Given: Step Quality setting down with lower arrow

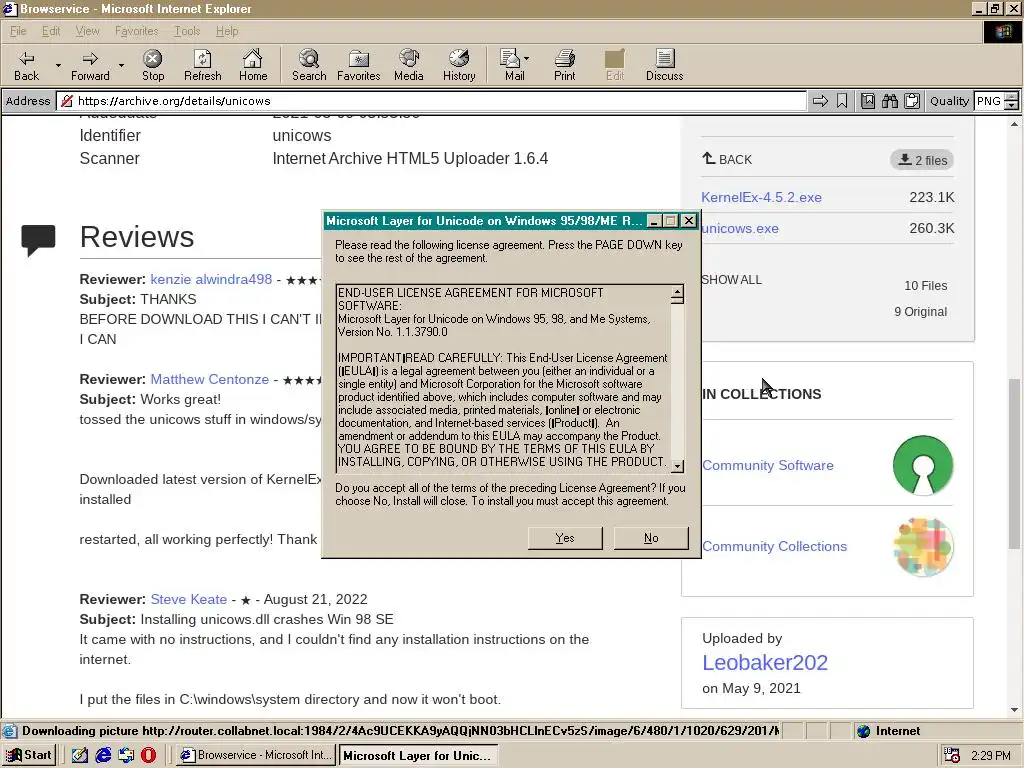Looking at the screenshot, I should [1012, 105].
